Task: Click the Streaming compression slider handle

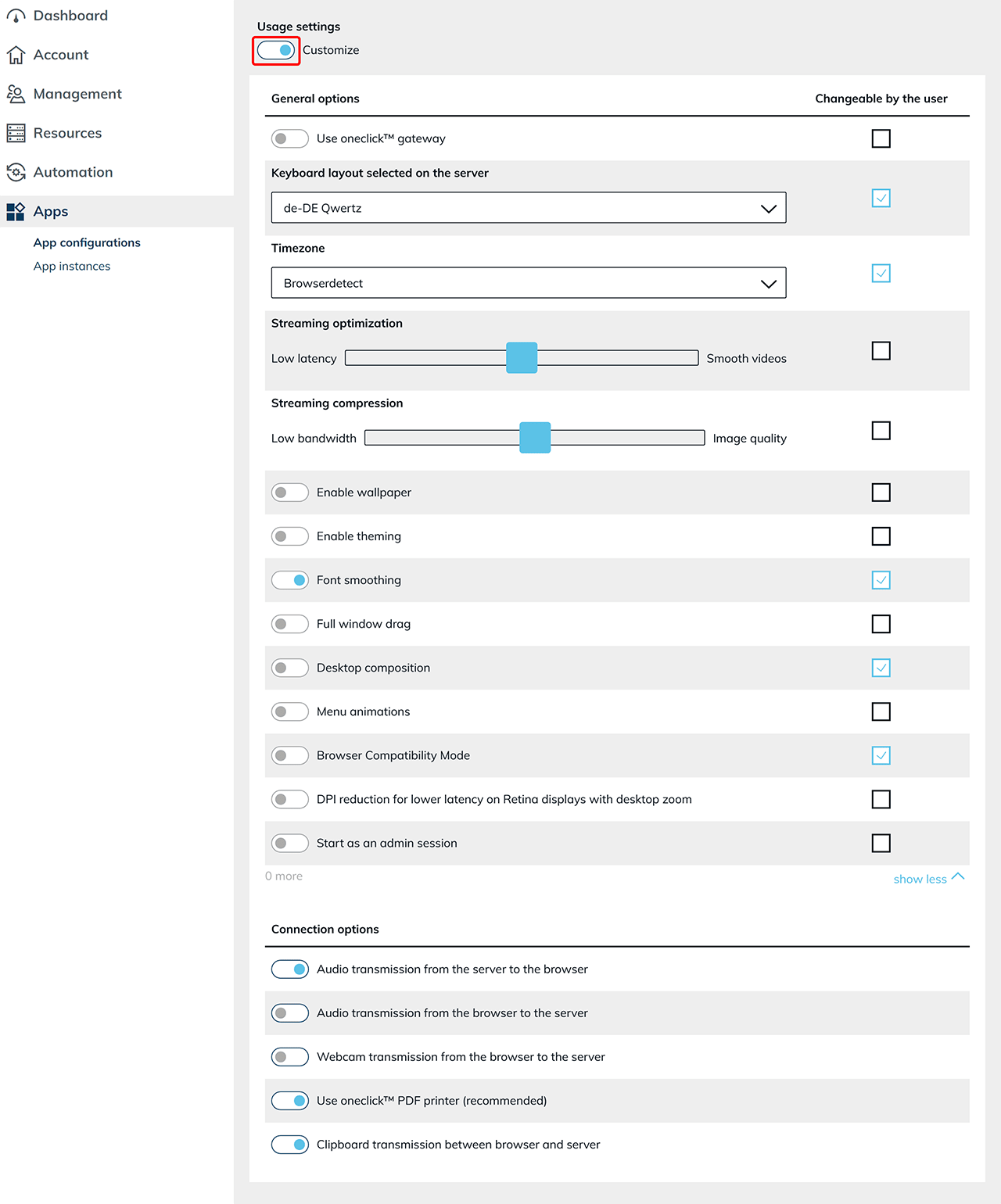Action: (x=535, y=438)
